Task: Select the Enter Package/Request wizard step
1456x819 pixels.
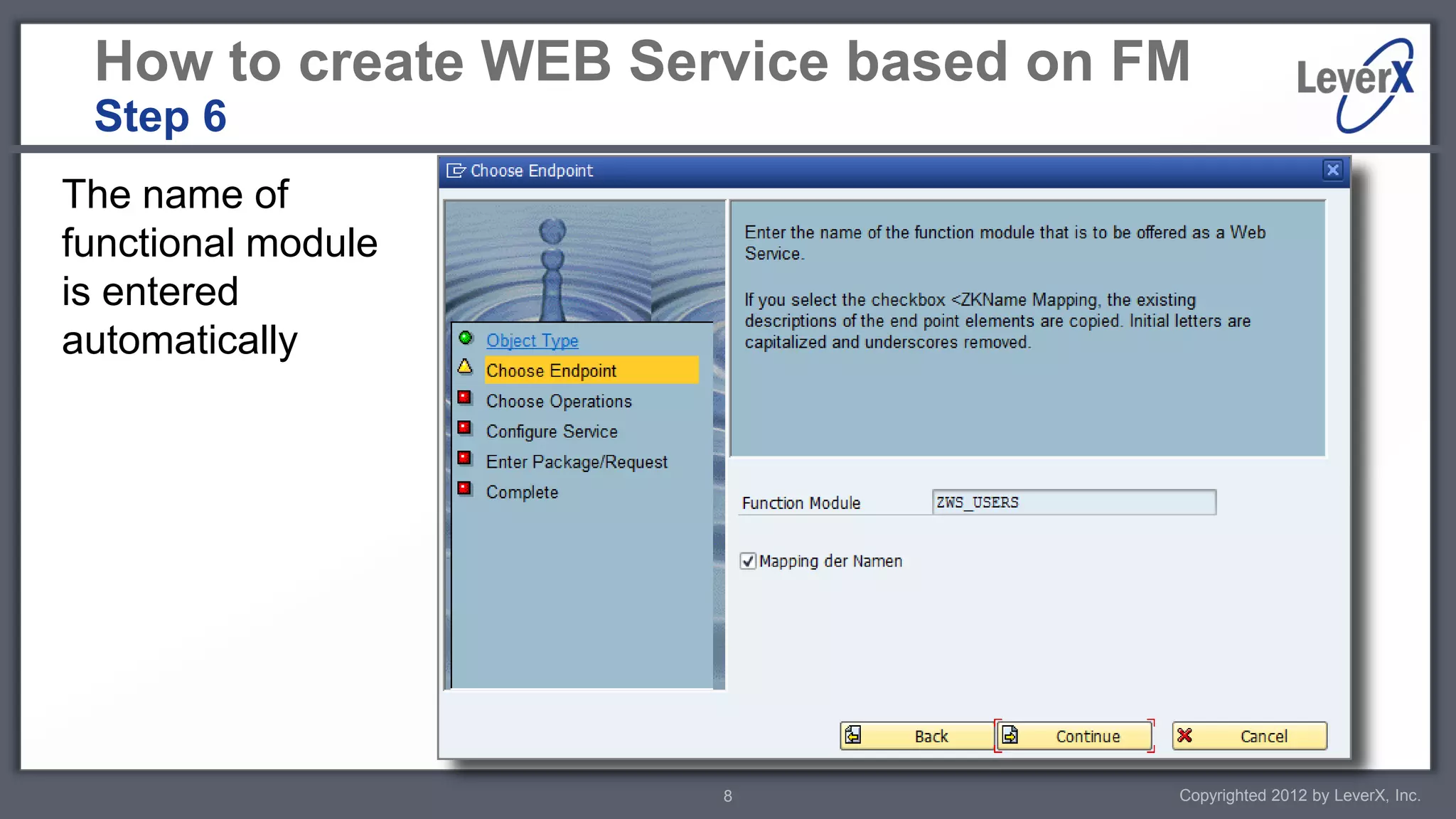Action: point(577,462)
